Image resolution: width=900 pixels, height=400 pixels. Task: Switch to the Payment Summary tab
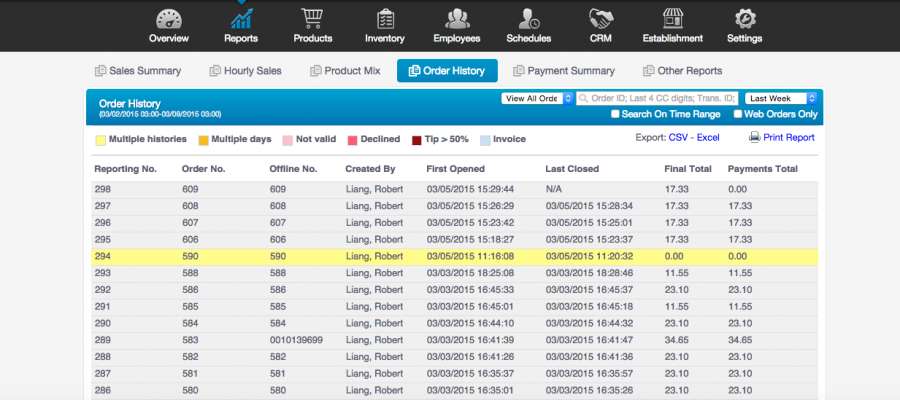(563, 71)
